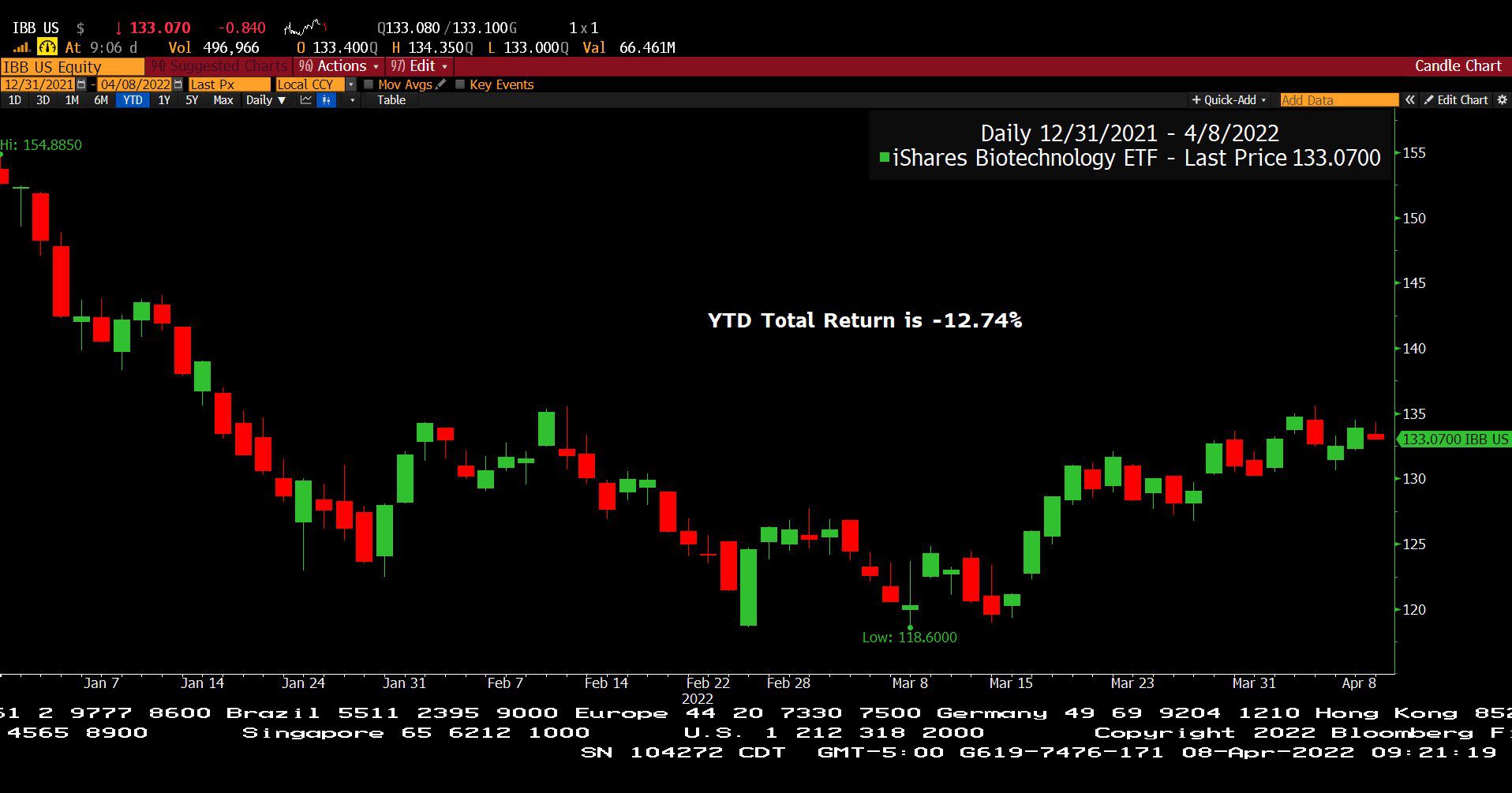Click the chart legend title box
The width and height of the screenshot is (1512, 793).
pyautogui.click(x=1129, y=146)
